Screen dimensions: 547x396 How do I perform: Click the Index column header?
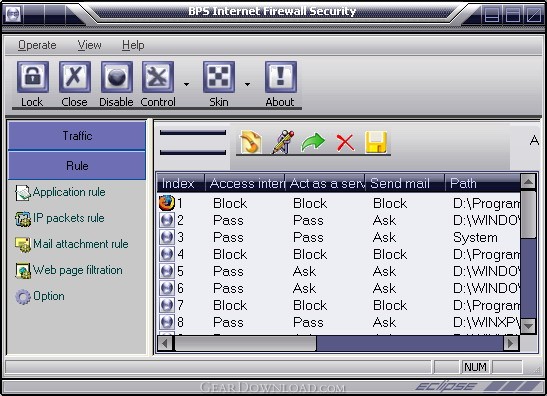pos(181,183)
